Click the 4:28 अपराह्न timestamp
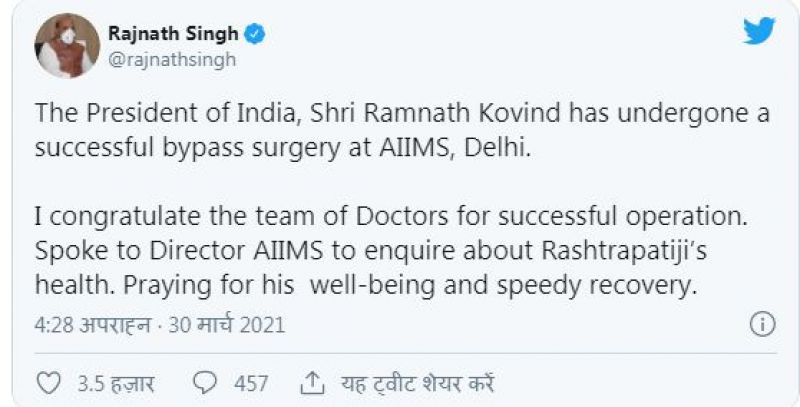800x407 pixels. pos(92,325)
